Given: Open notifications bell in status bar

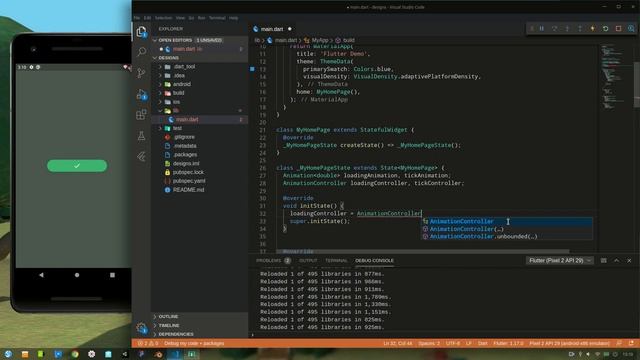Looking at the screenshot, I should click(631, 343).
